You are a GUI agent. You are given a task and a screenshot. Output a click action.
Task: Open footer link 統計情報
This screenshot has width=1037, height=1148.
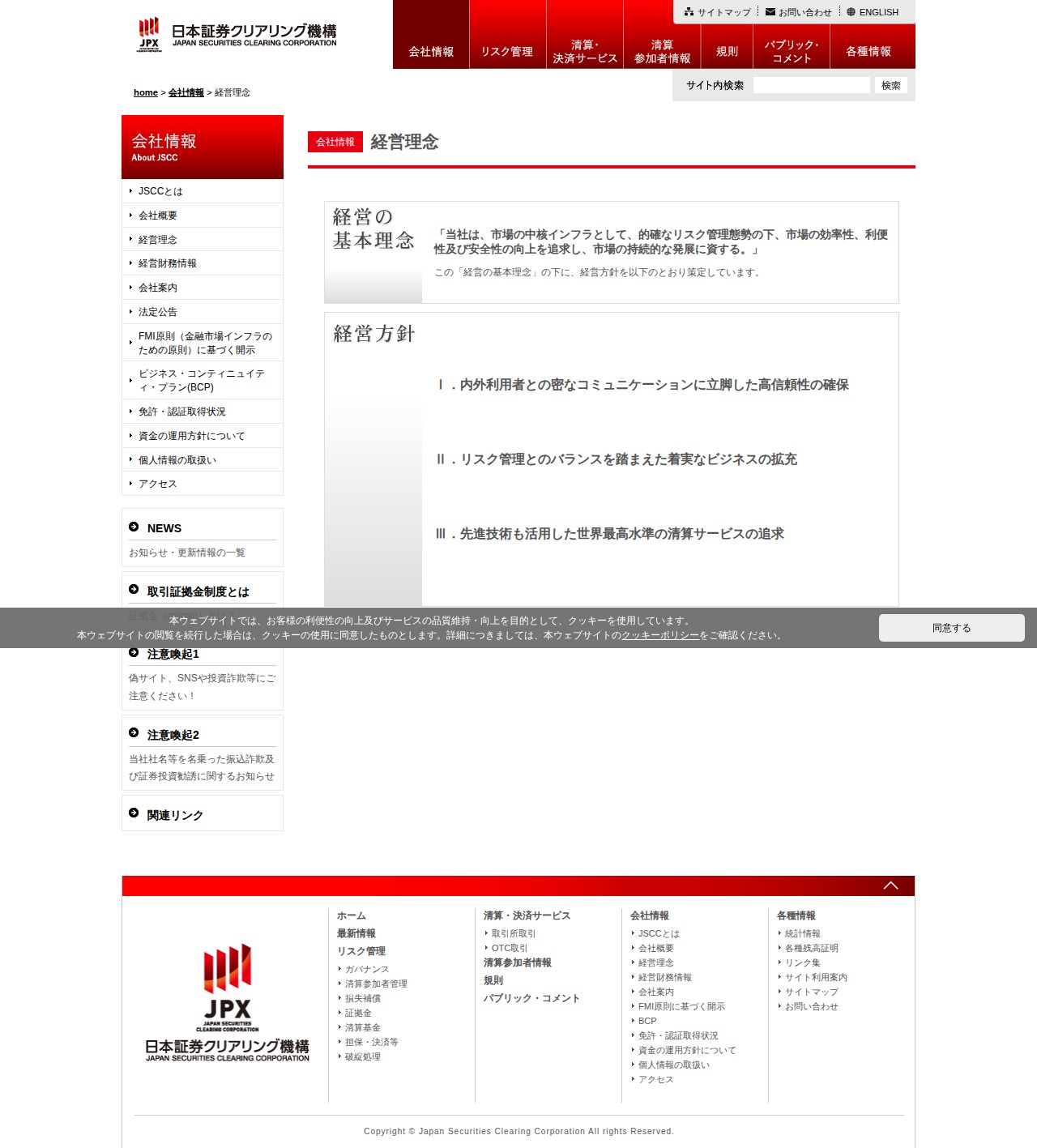[803, 933]
